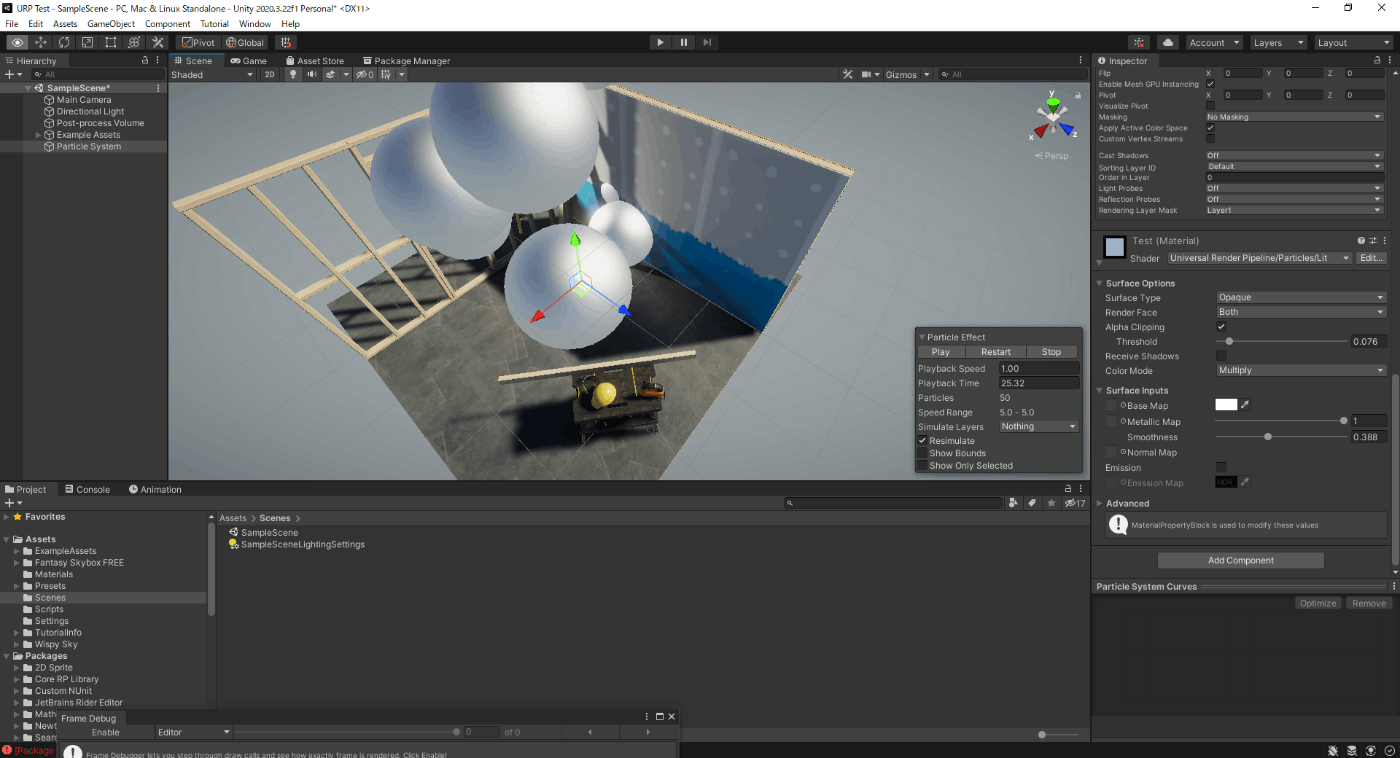Open Scene view component tools icon
This screenshot has width=1400, height=758.
coord(847,75)
